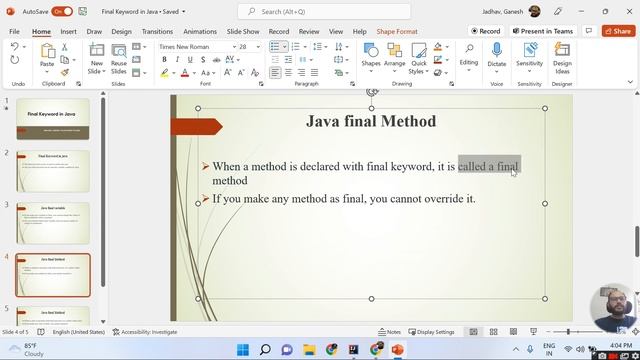640x360 pixels.
Task: Click the New Slide icon
Action: click(x=97, y=51)
